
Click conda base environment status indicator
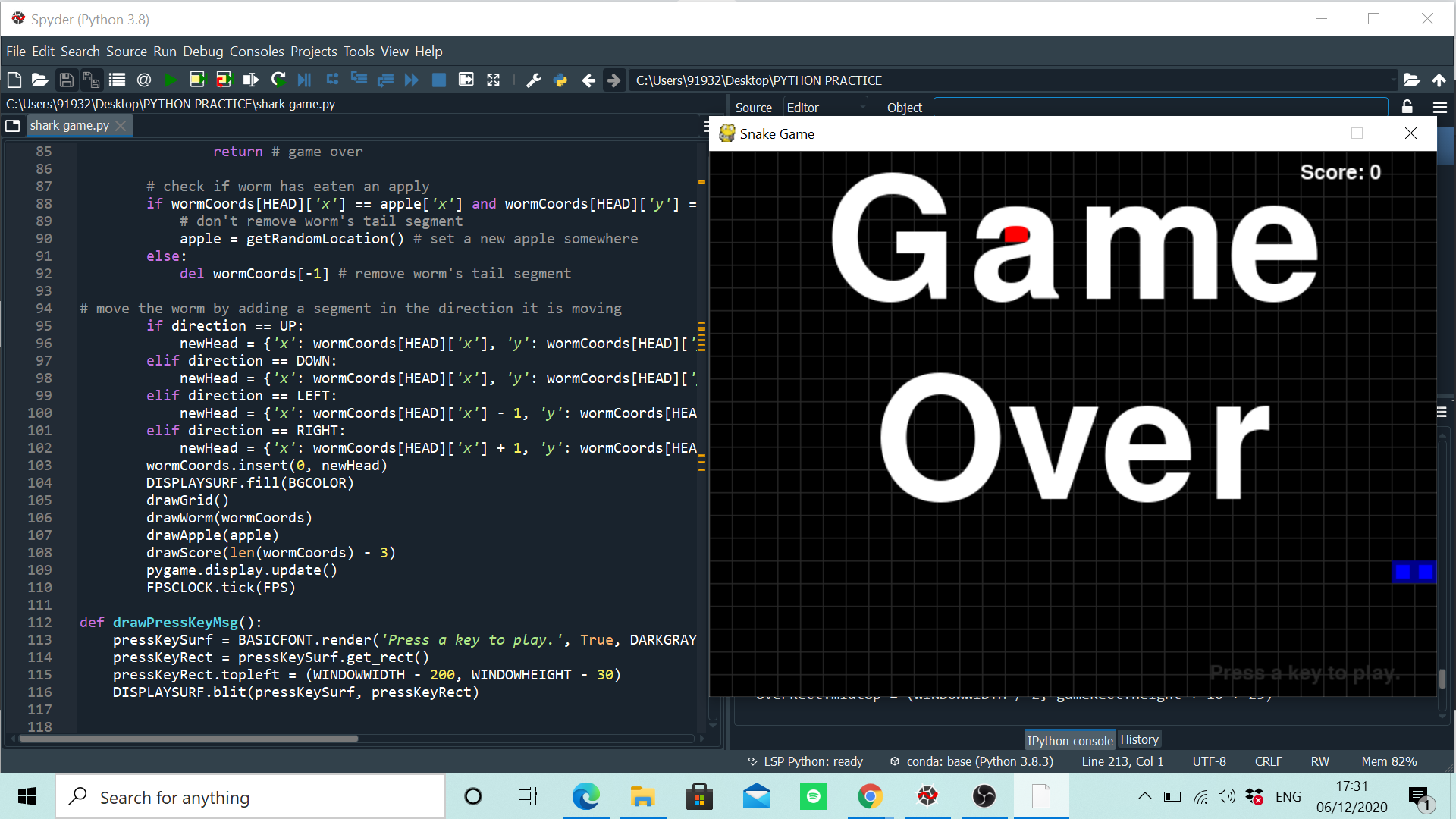tap(972, 761)
